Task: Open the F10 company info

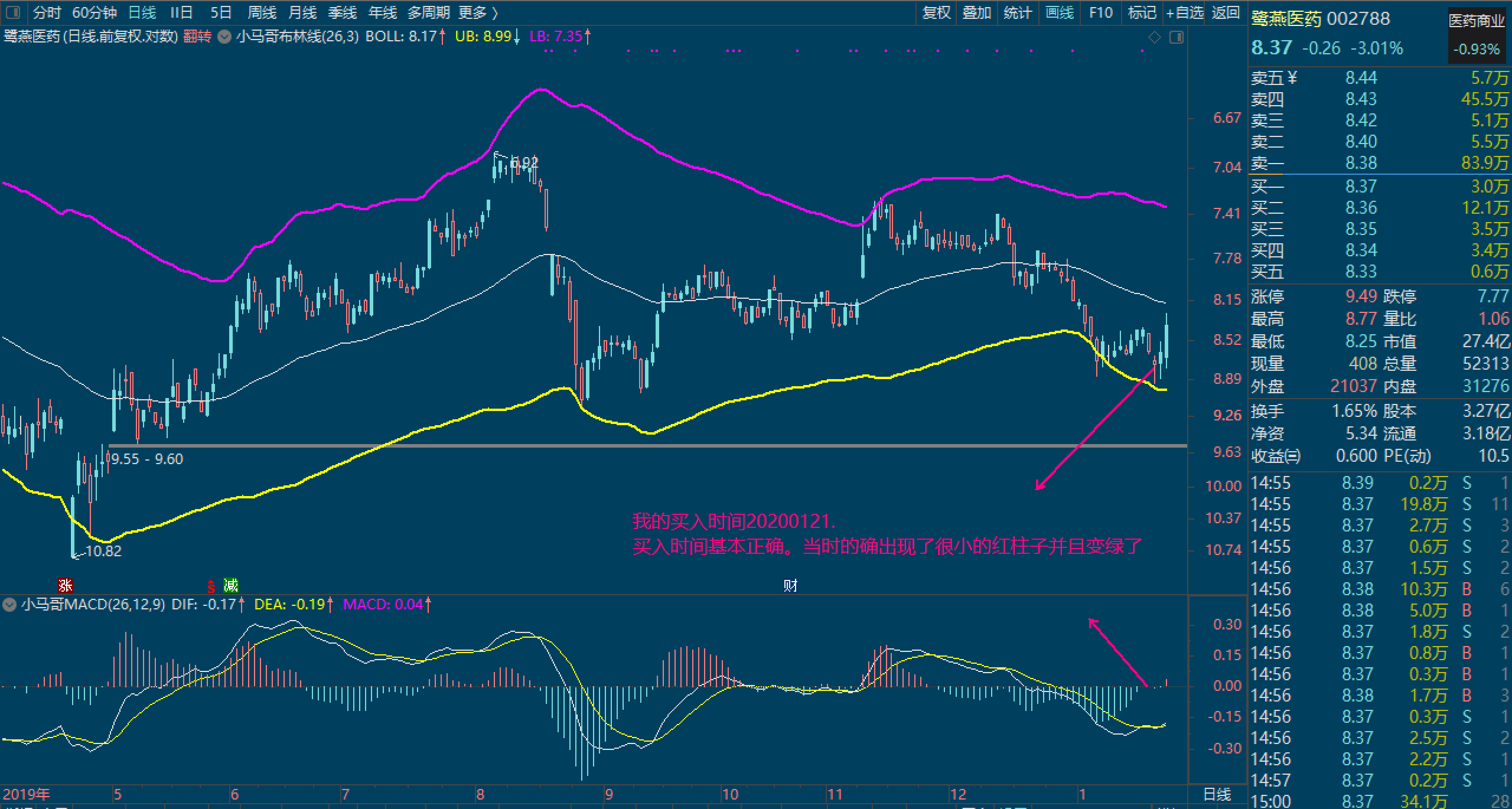Action: [1100, 12]
